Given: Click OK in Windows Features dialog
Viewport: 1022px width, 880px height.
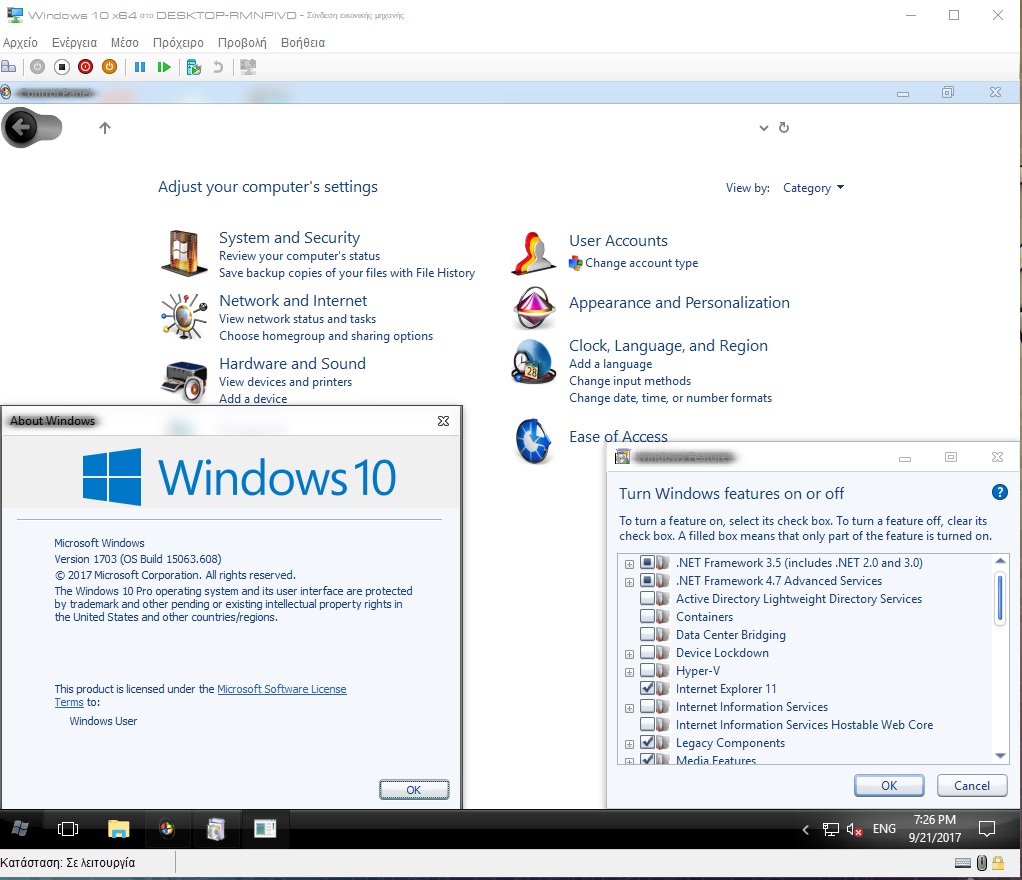Looking at the screenshot, I should click(x=889, y=785).
